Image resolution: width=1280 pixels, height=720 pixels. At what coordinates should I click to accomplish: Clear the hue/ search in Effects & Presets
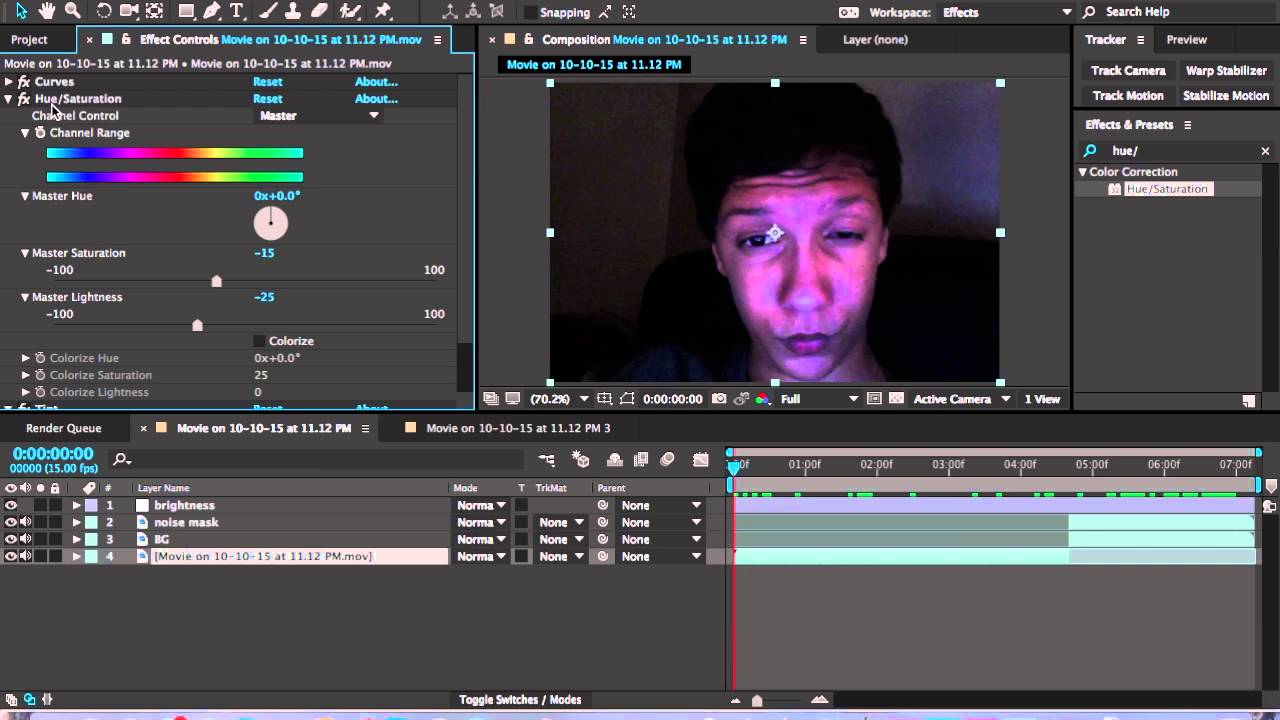coord(1265,151)
